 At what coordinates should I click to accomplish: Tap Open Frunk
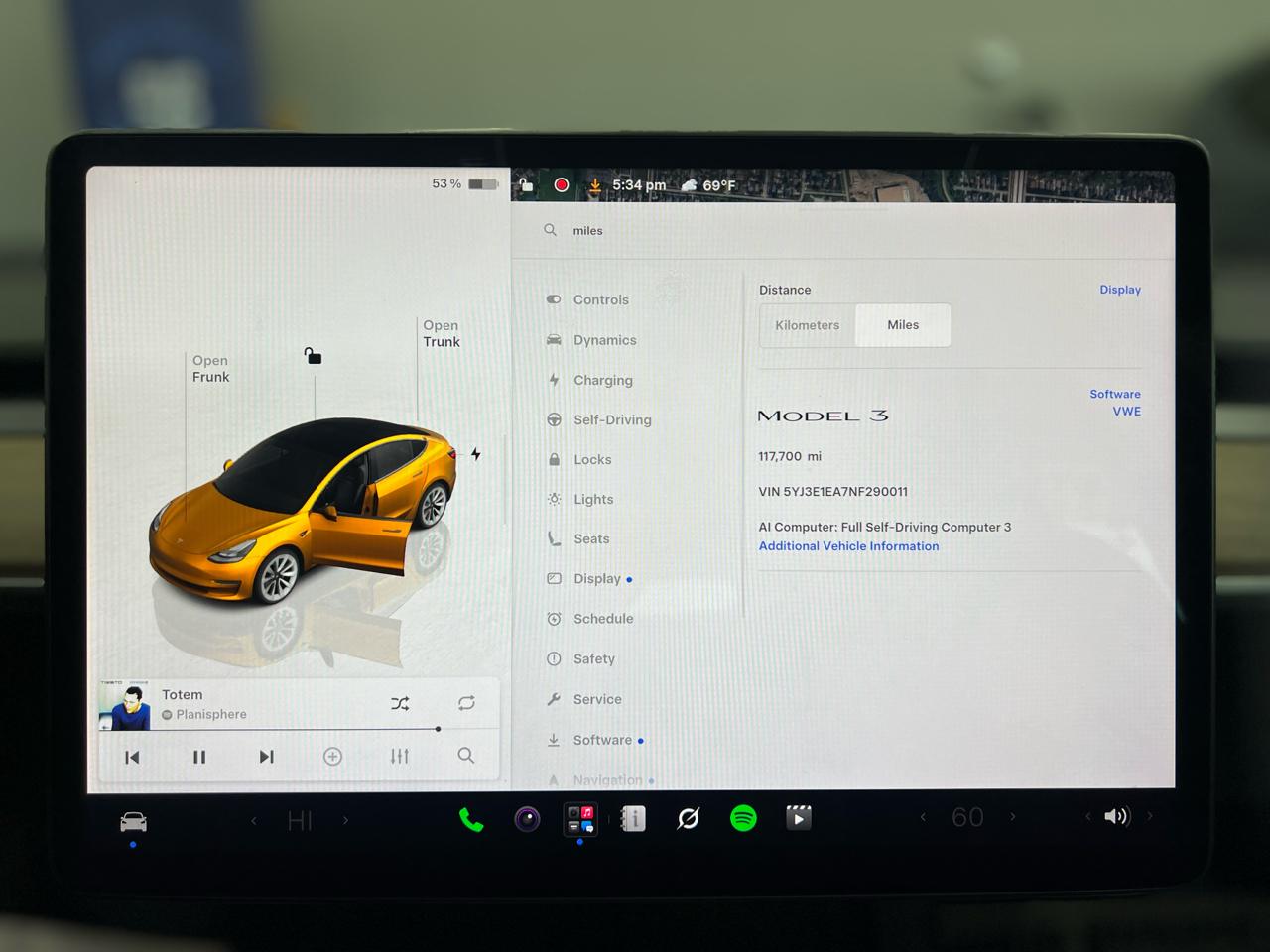tap(210, 369)
